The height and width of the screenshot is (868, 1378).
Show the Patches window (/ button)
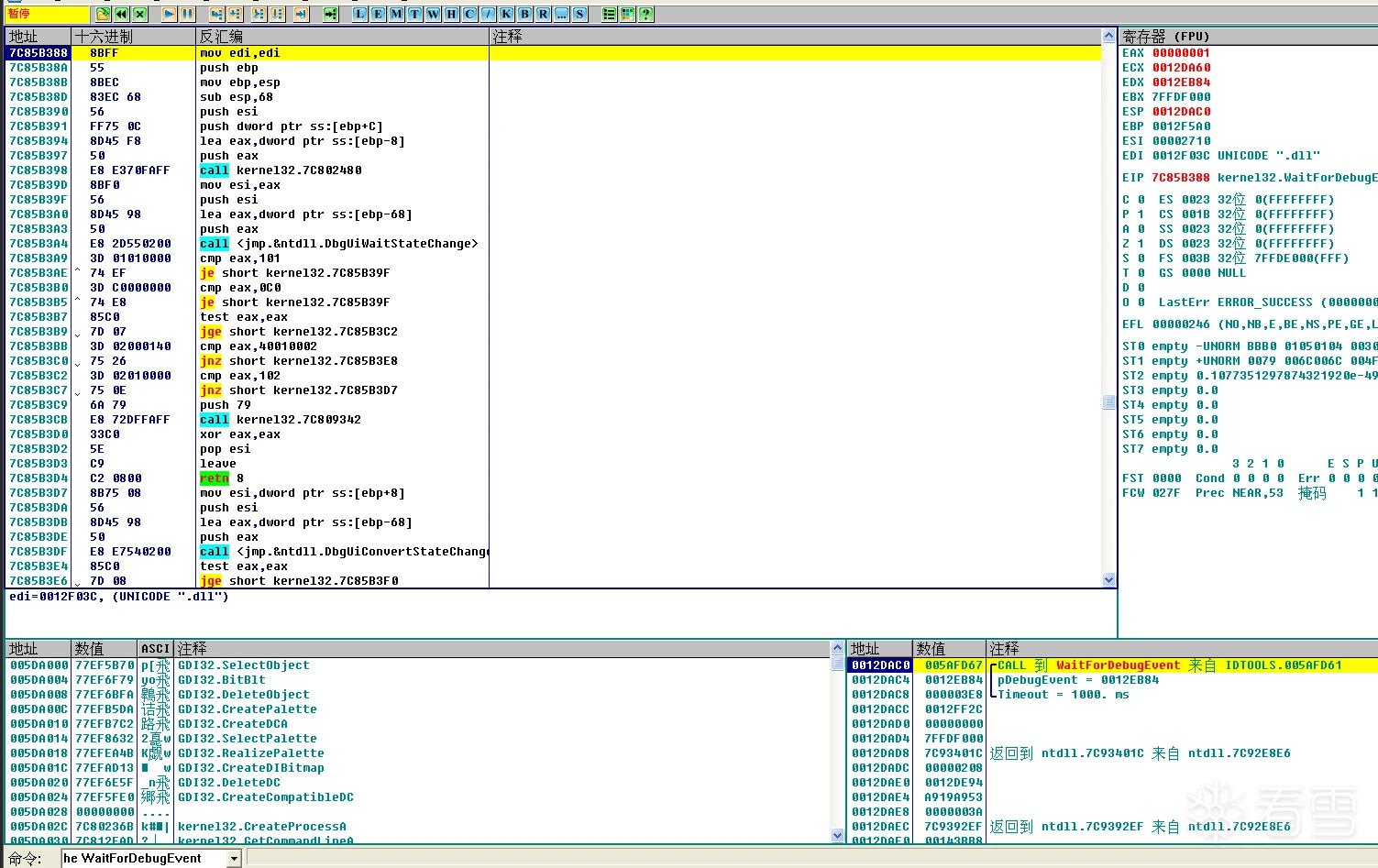point(489,14)
